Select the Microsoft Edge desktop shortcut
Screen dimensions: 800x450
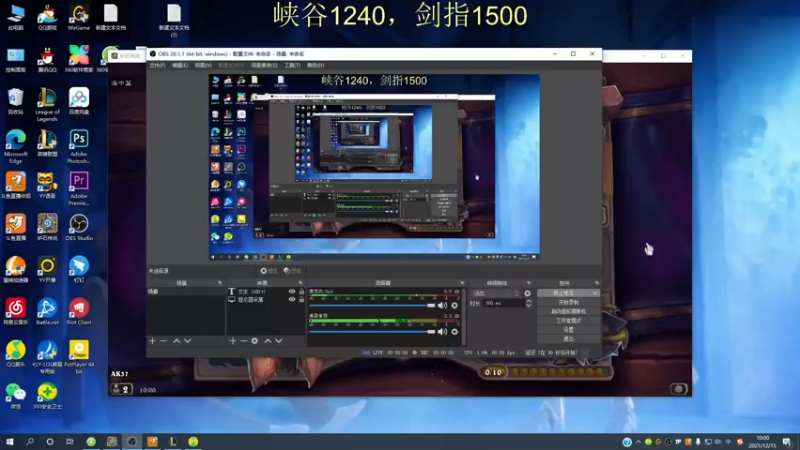pos(16,146)
